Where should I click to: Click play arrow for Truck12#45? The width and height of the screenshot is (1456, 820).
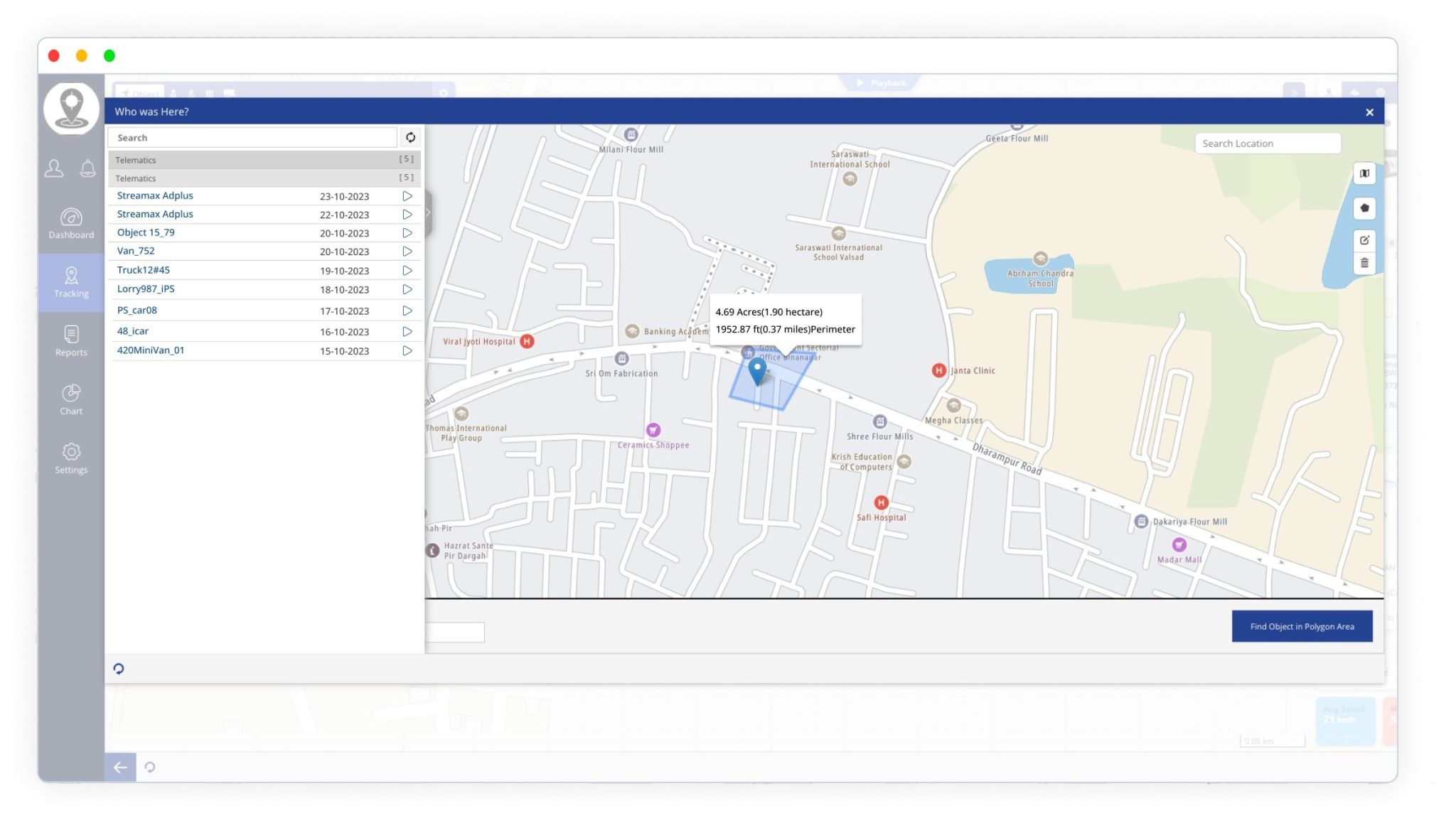(x=407, y=271)
